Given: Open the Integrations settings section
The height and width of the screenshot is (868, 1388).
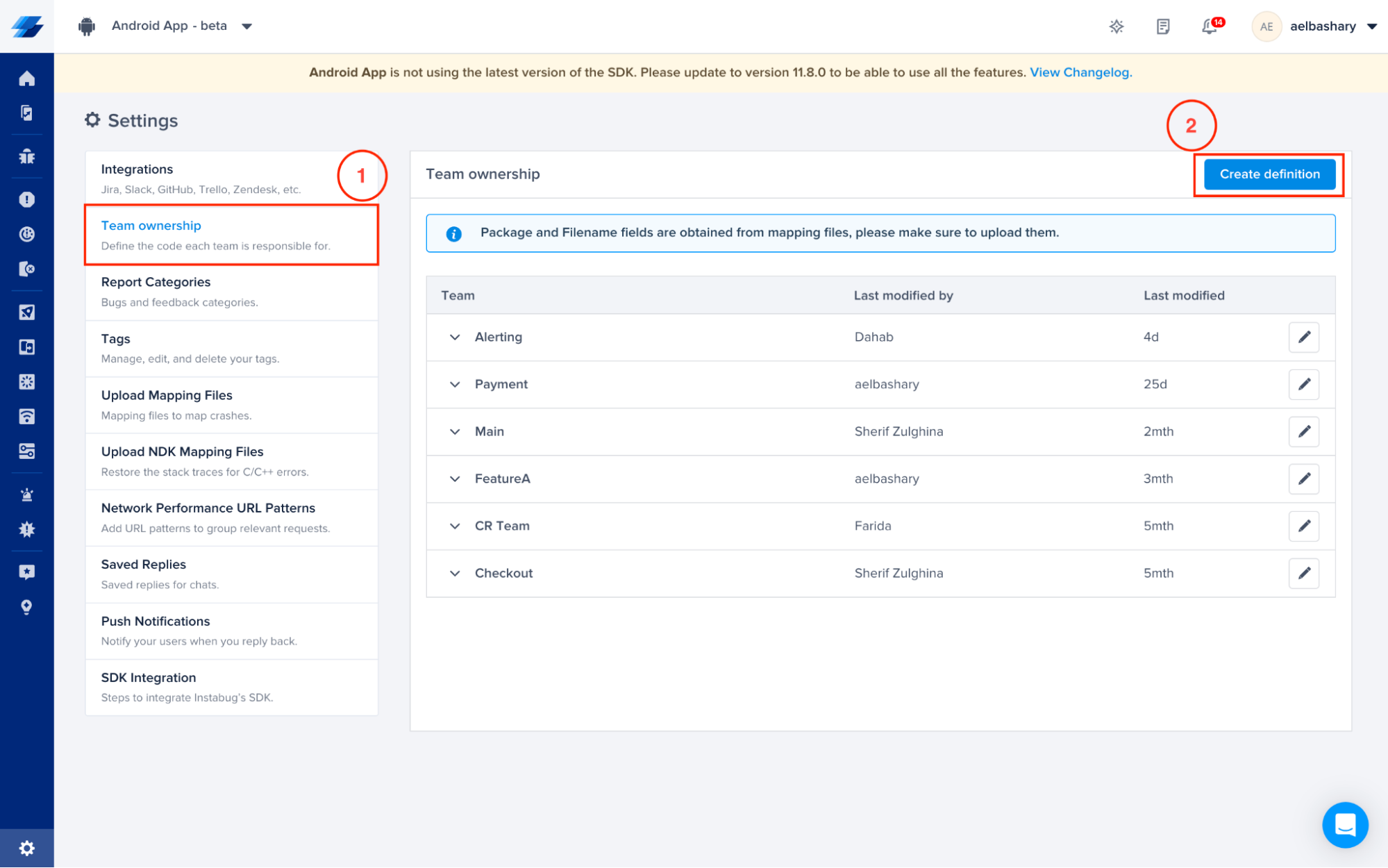Looking at the screenshot, I should click(x=231, y=178).
